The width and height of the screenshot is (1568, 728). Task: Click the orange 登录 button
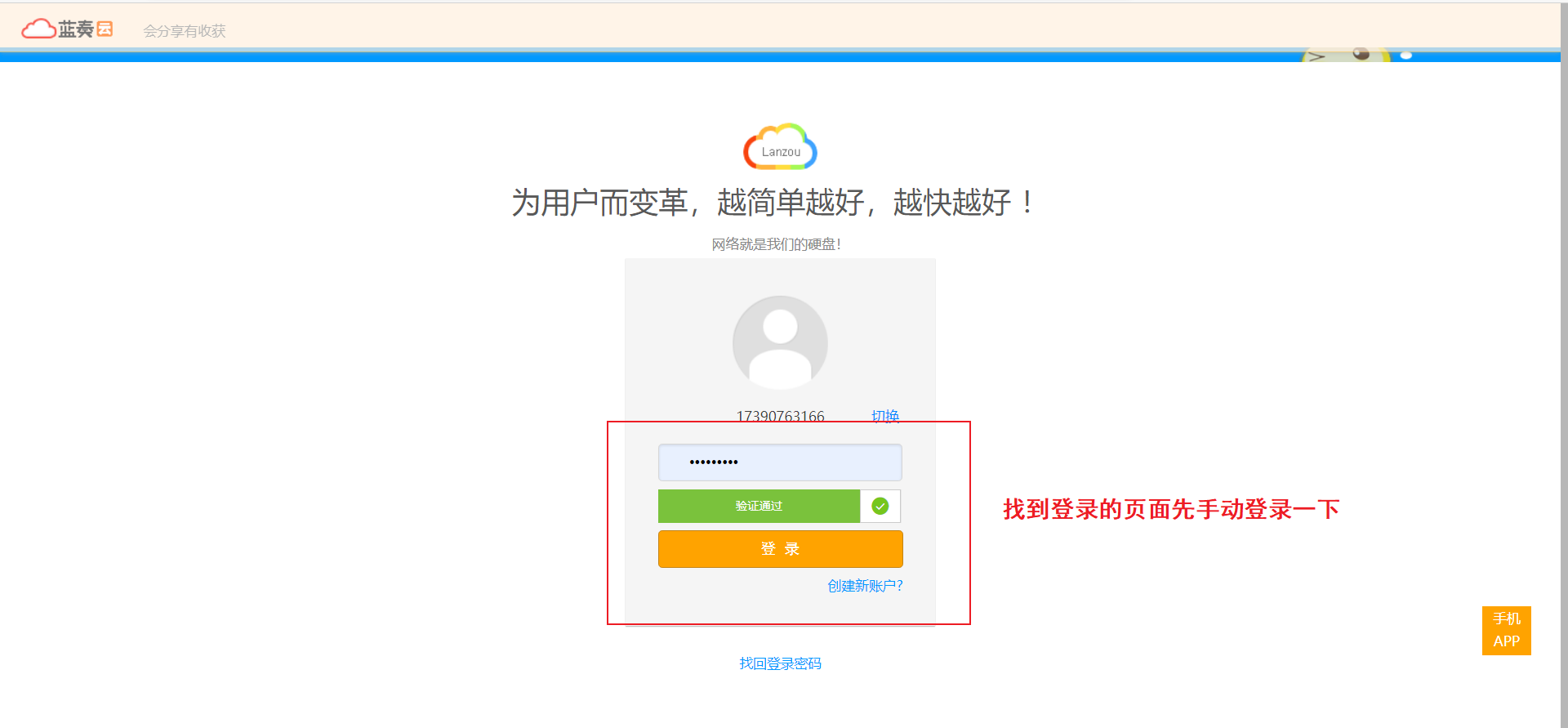780,549
